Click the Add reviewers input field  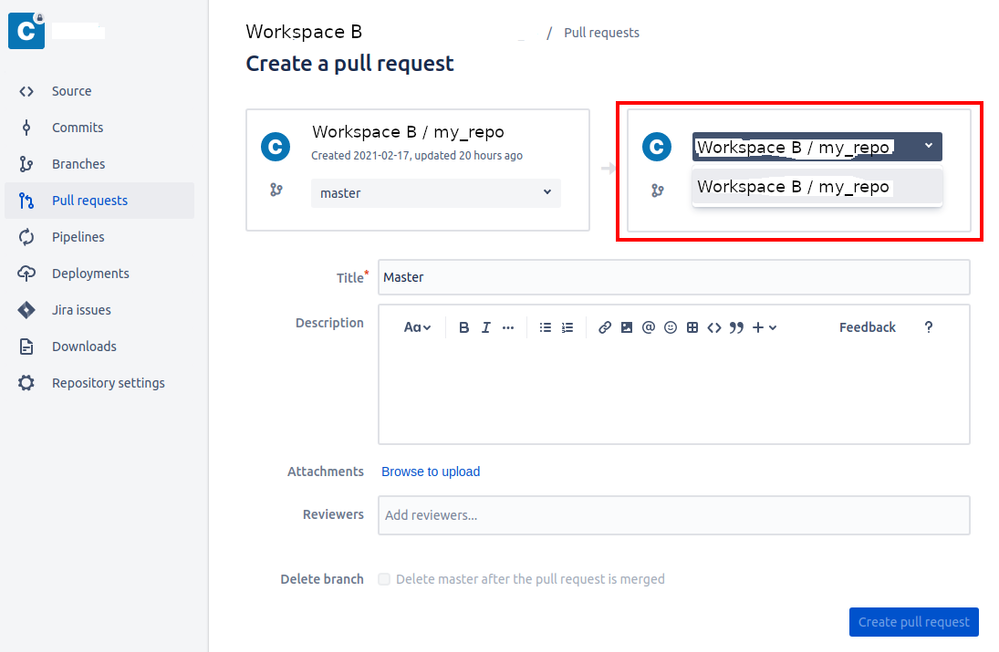tap(674, 515)
